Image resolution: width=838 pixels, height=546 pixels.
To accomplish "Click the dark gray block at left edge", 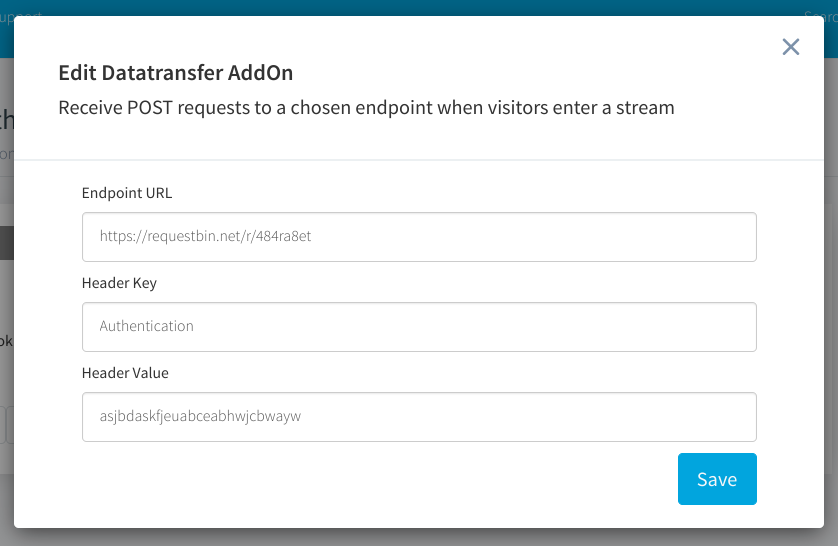I will (x=6, y=243).
